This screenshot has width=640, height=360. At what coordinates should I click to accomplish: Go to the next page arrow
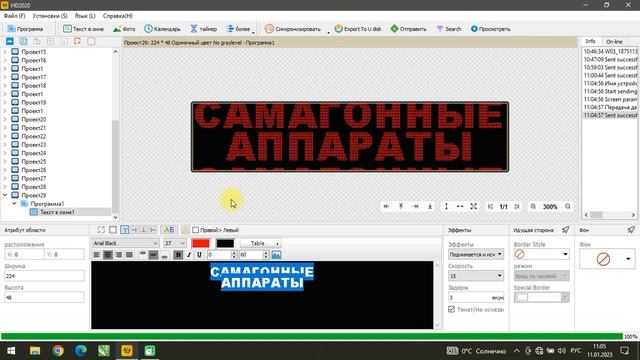coord(517,207)
